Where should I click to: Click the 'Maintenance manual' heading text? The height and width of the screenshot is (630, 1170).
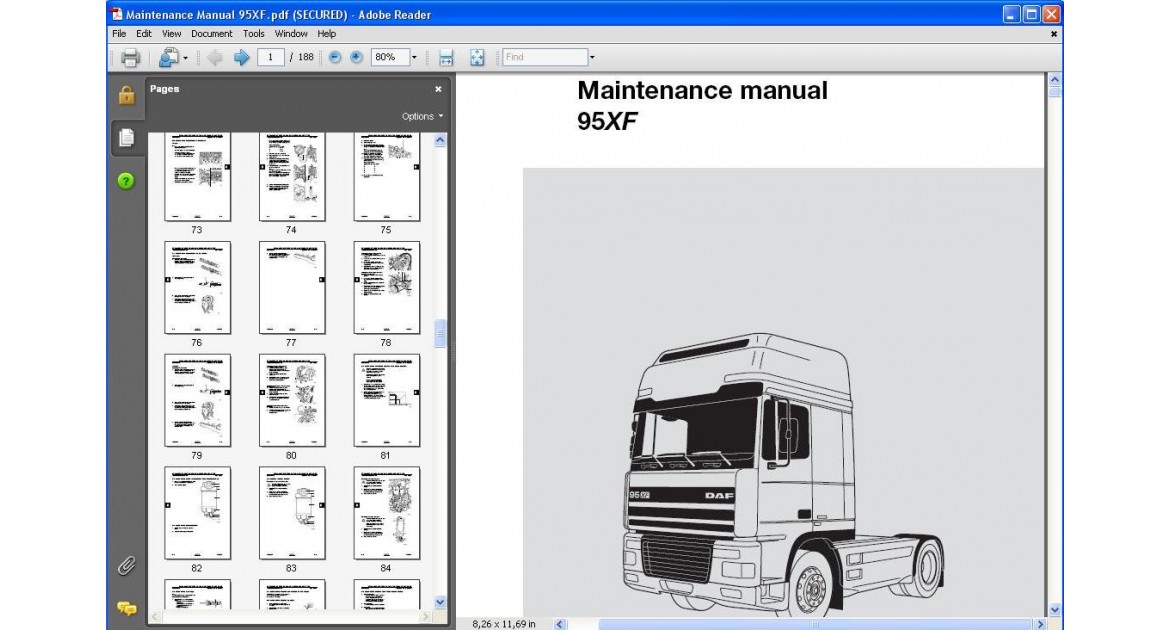702,90
